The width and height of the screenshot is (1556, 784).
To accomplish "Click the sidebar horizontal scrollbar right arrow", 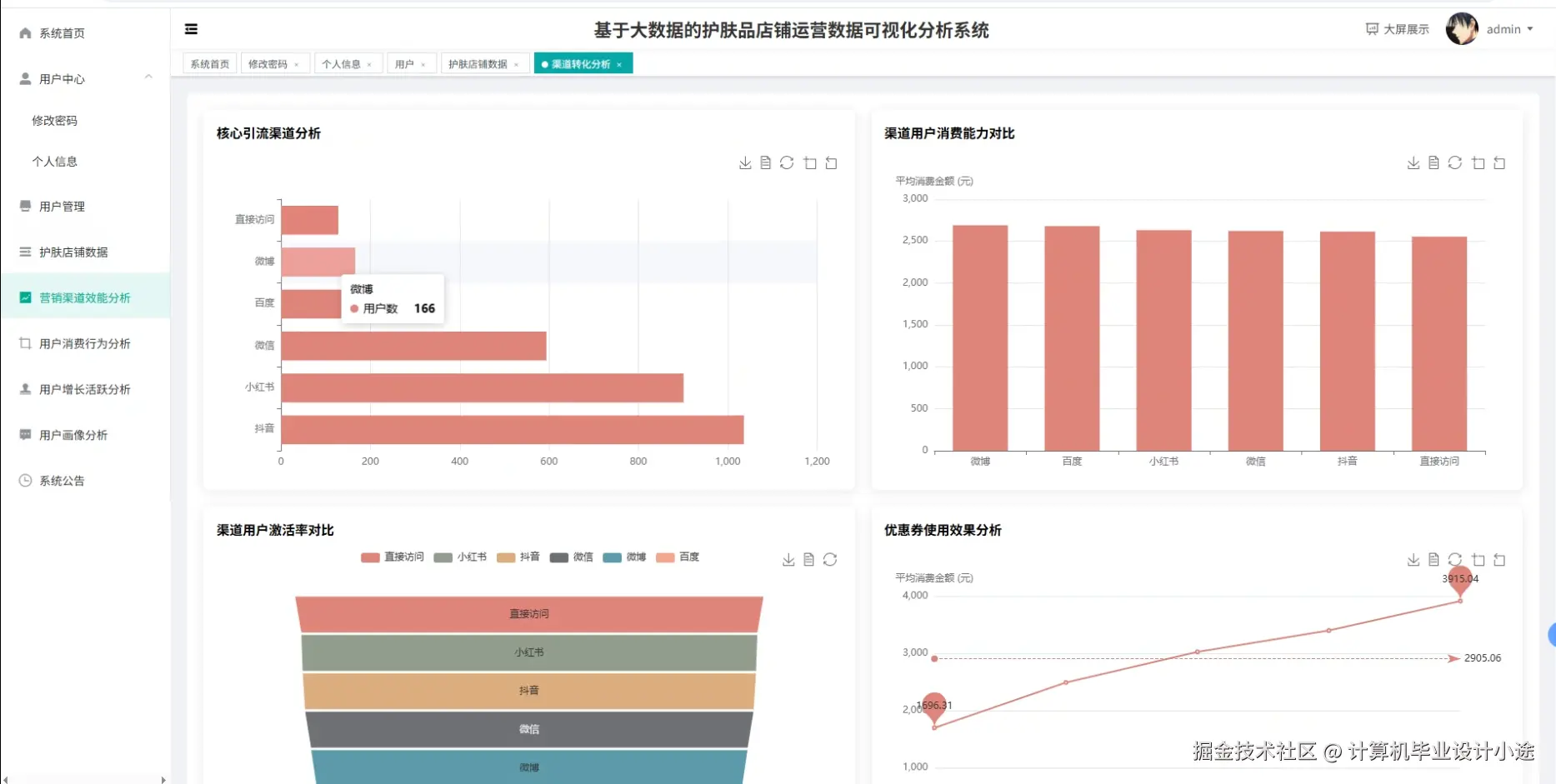I will pyautogui.click(x=163, y=780).
